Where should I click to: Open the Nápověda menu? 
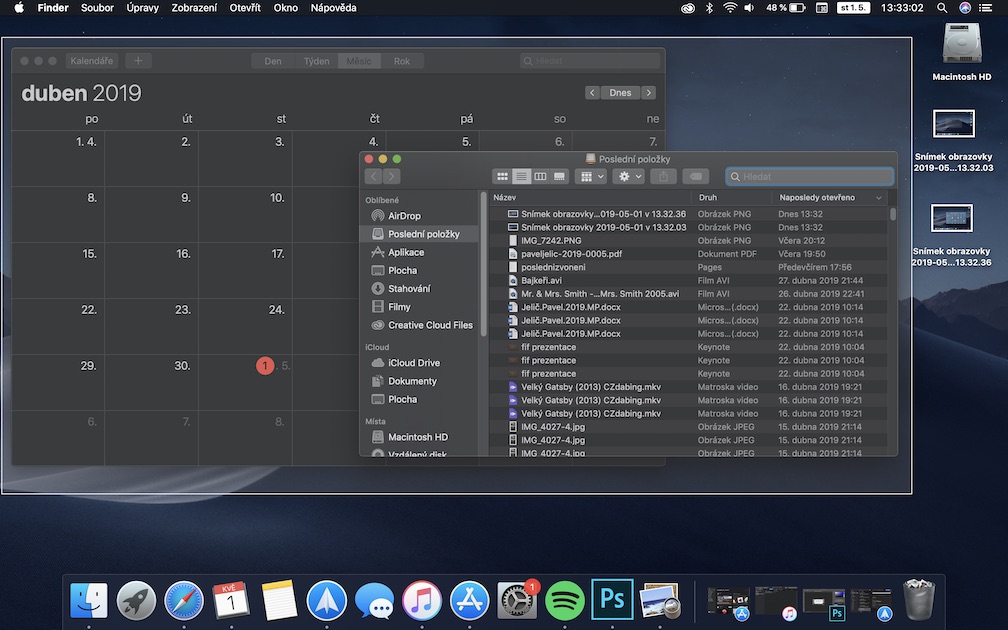pyautogui.click(x=333, y=8)
